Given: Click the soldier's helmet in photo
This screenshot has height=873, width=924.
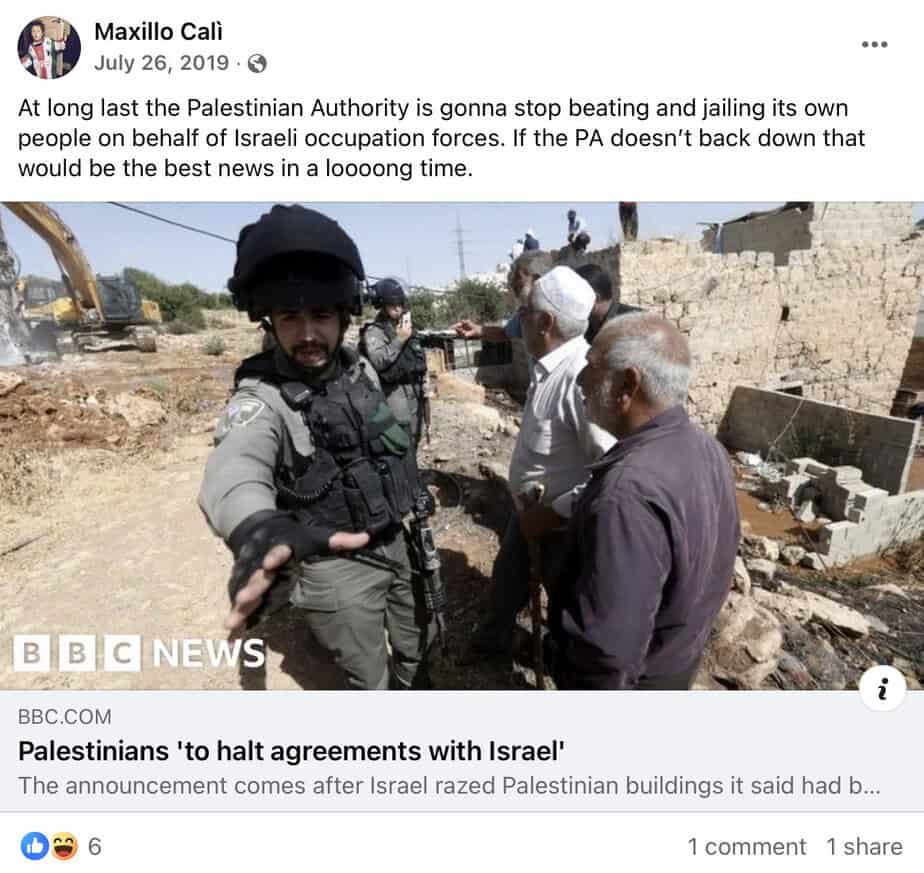Looking at the screenshot, I should 296,261.
